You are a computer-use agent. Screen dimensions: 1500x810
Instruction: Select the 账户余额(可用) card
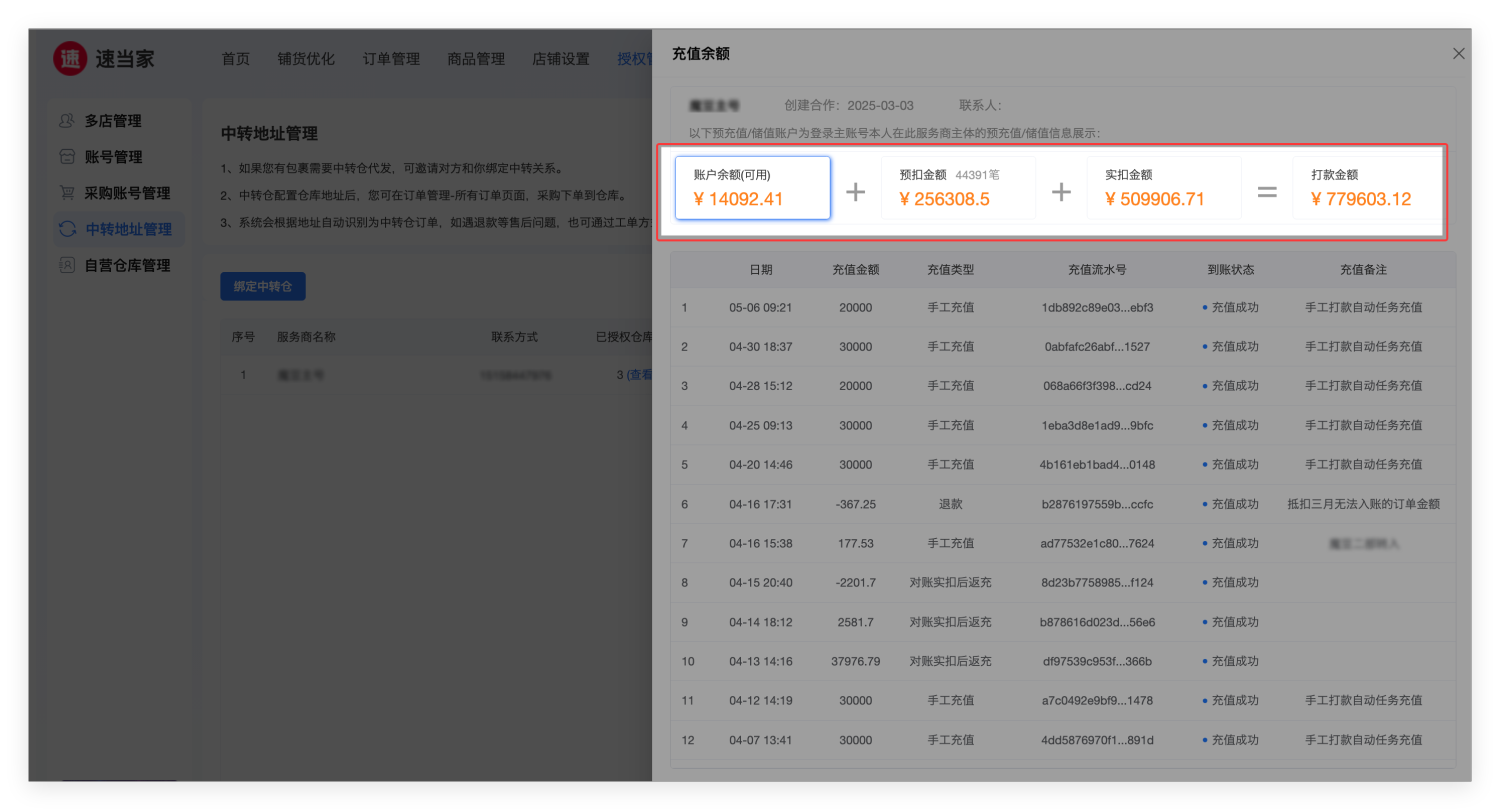point(752,188)
